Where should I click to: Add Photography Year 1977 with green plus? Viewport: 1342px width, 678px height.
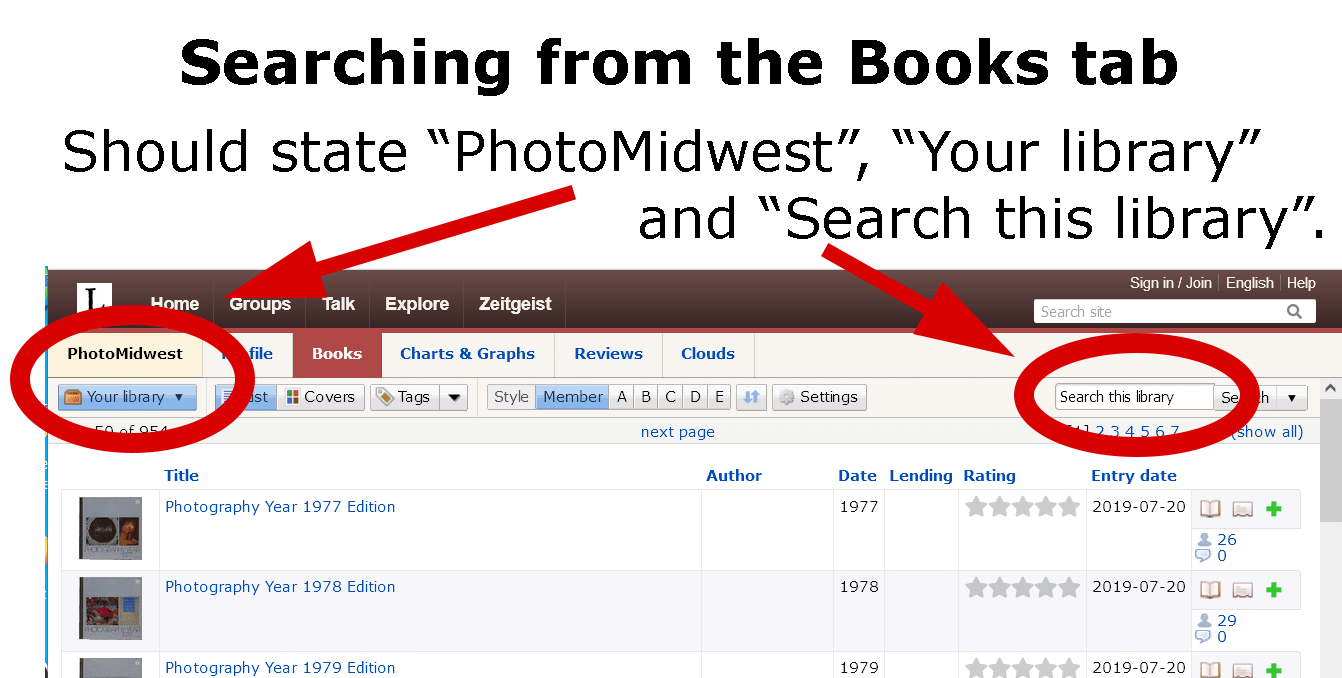[x=1273, y=509]
